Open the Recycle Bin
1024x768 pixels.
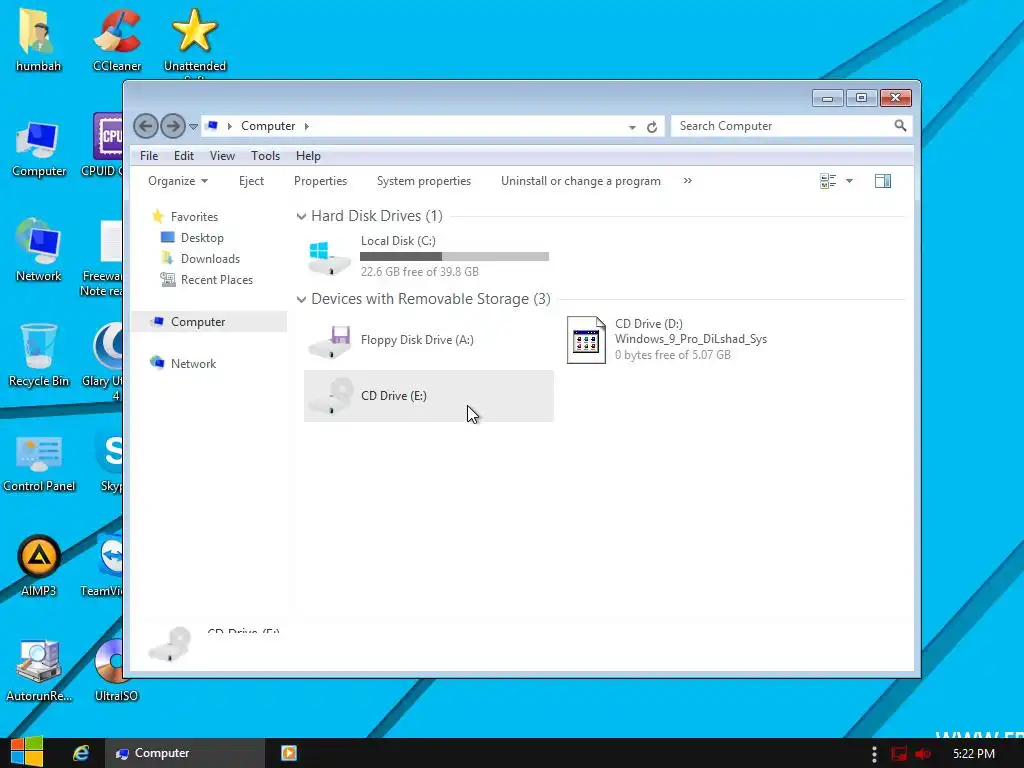[x=39, y=355]
